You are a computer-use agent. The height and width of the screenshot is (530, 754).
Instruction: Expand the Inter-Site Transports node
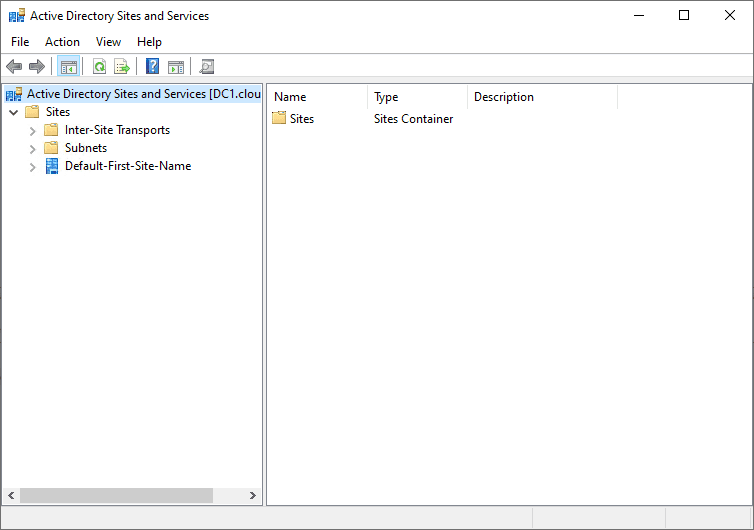point(32,130)
